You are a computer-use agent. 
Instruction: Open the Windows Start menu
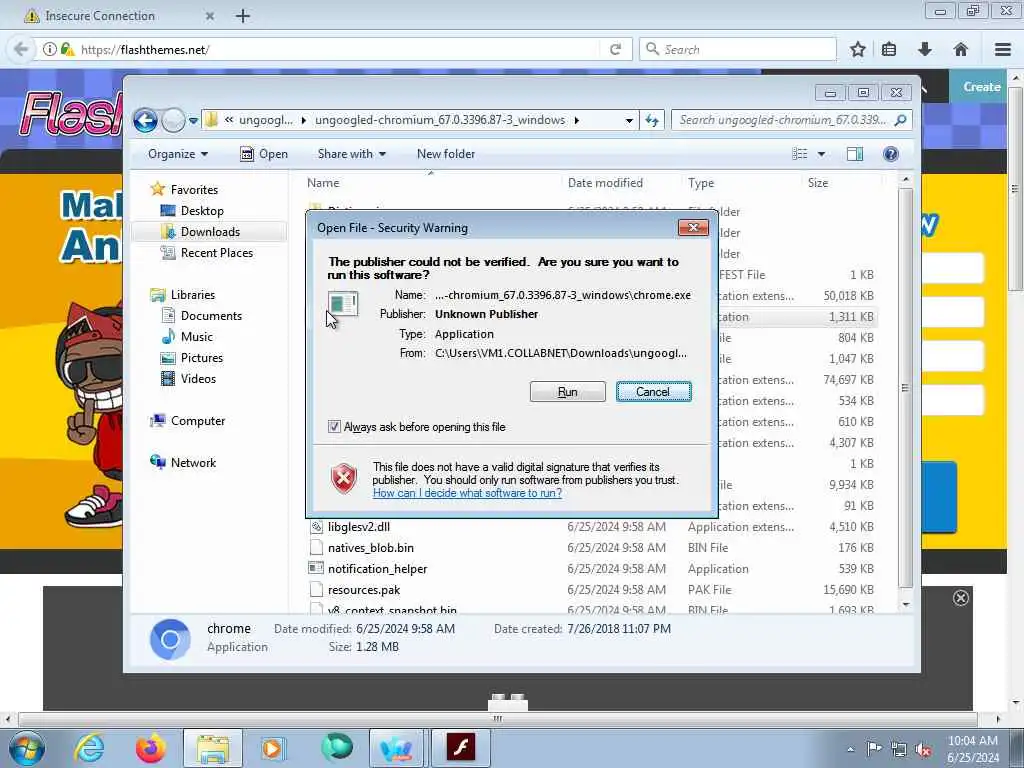point(27,748)
